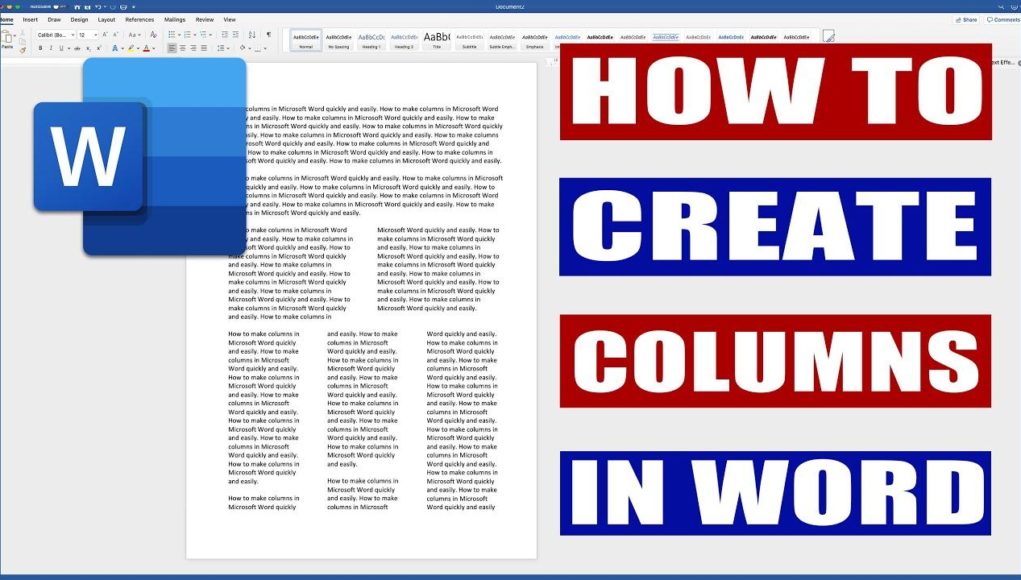This screenshot has width=1021, height=580.
Task: Toggle align left for the paragraph
Action: pyautogui.click(x=172, y=48)
